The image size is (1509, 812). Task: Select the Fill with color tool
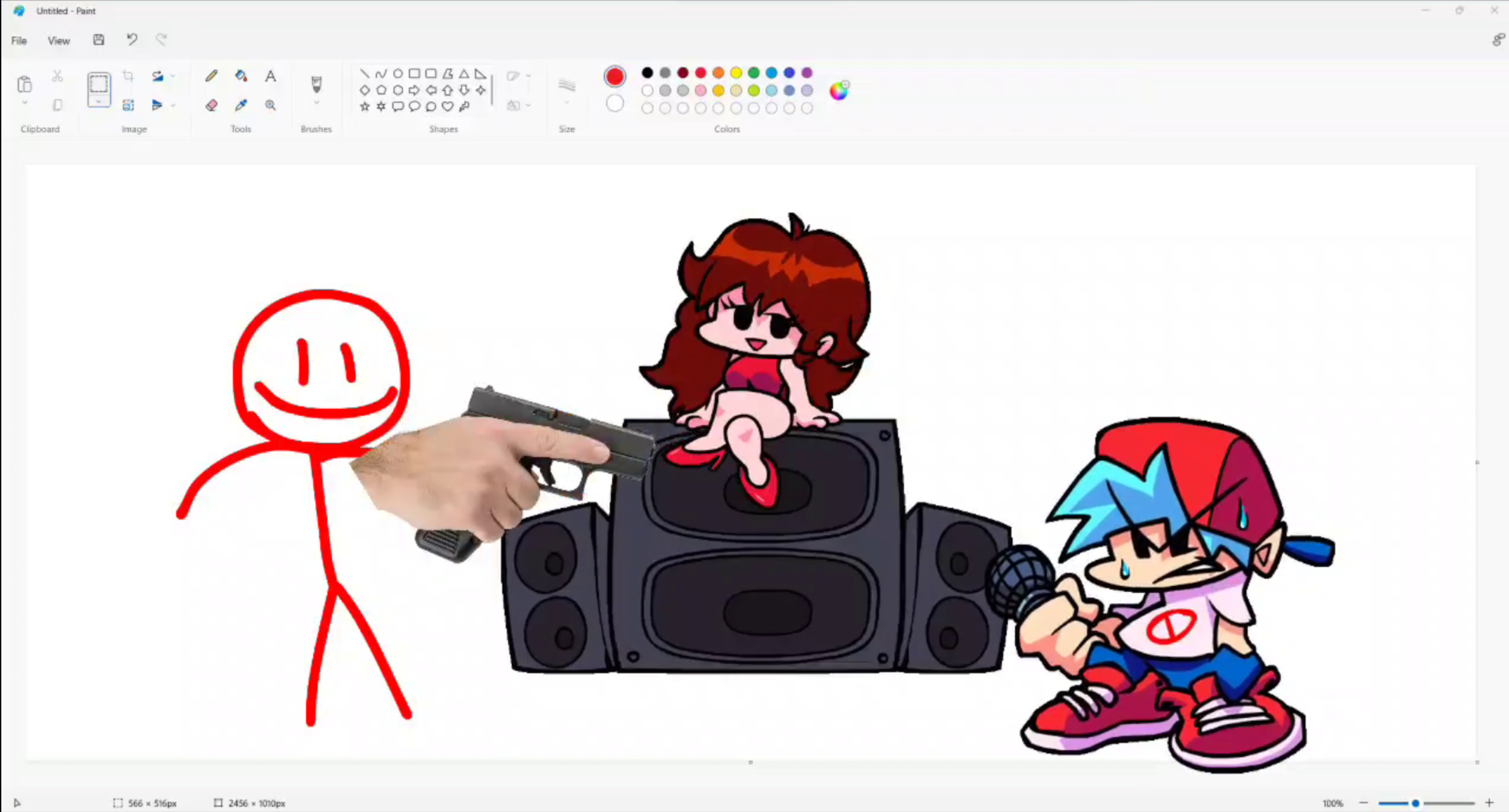click(240, 76)
